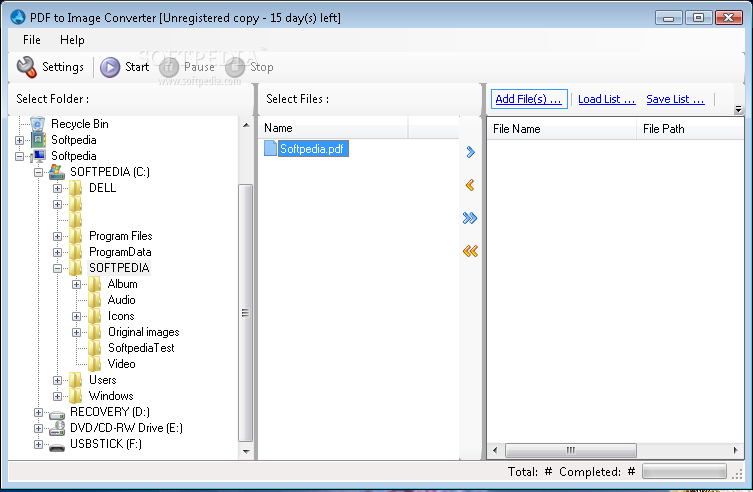This screenshot has width=753, height=492.
Task: Click the Stop toolbar icon
Action: [x=235, y=67]
